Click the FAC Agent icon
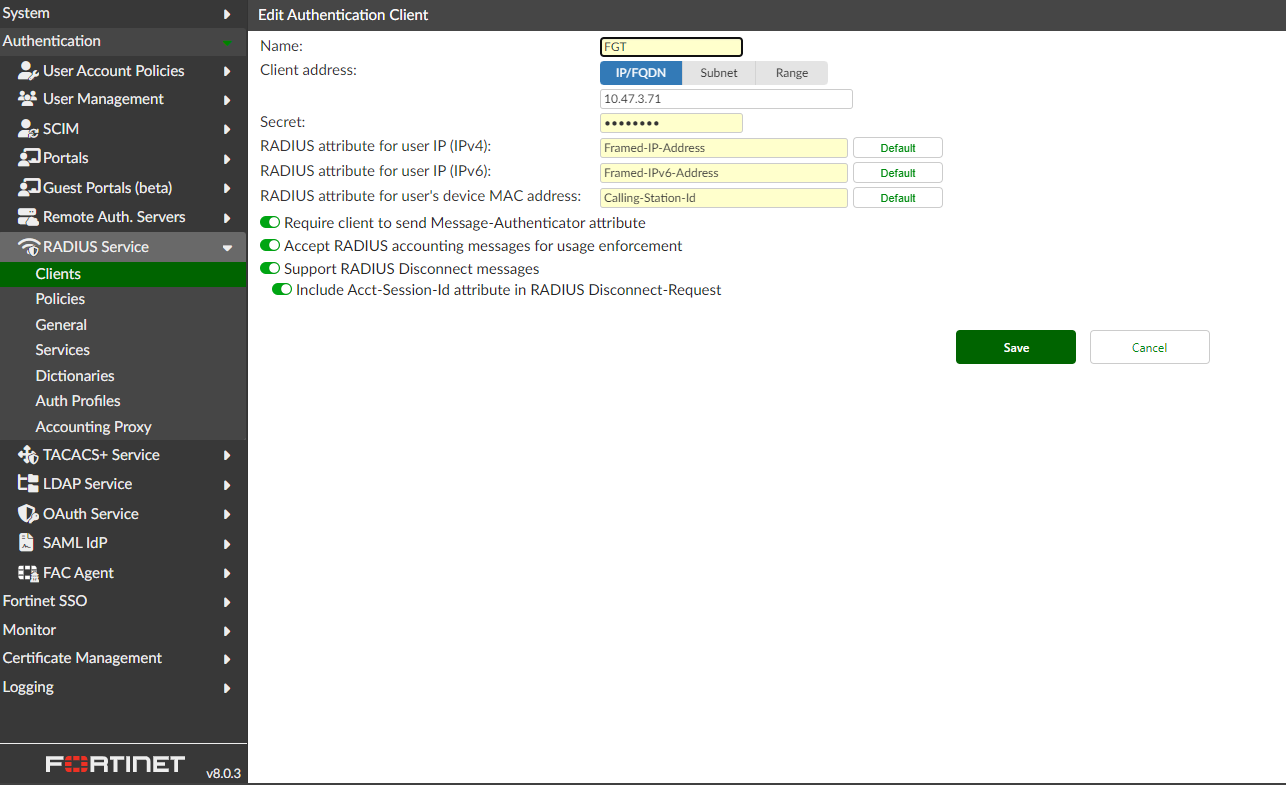 tap(28, 573)
